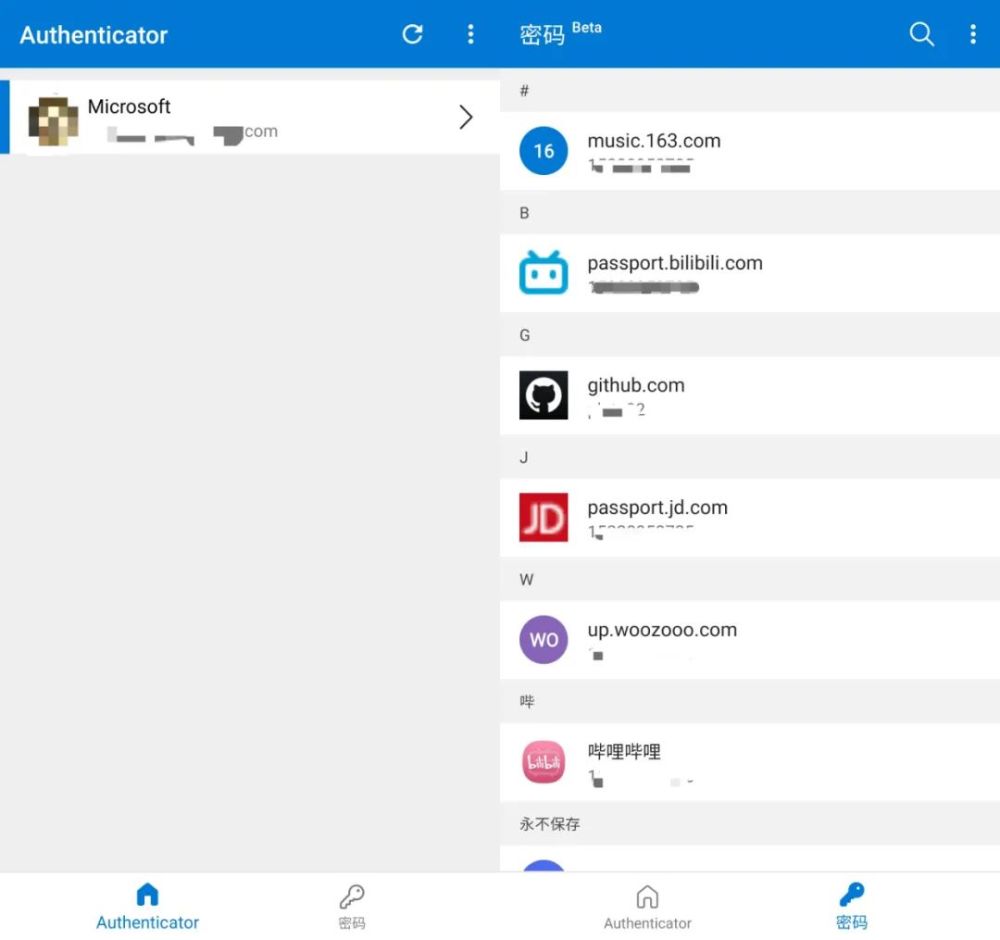
Task: Tap the purple WO circle icon
Action: 543,640
